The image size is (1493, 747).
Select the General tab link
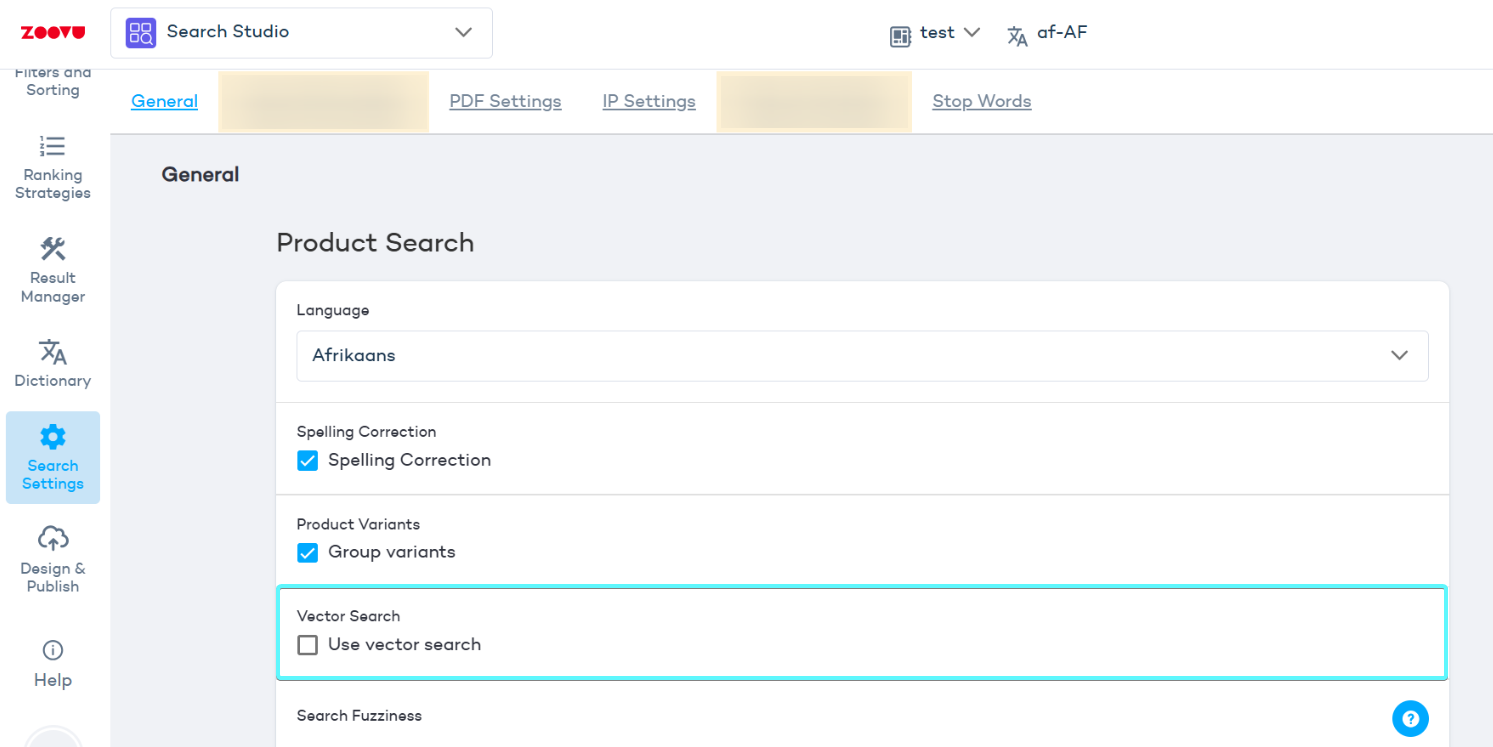[164, 101]
